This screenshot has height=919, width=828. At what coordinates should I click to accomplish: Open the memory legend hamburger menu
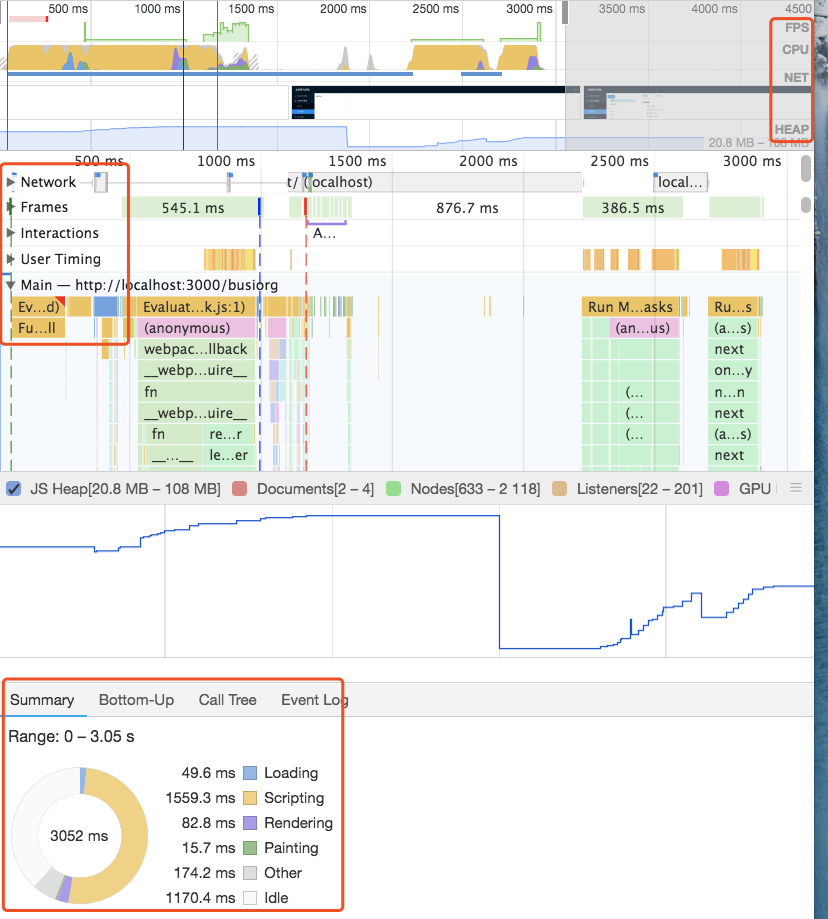point(795,488)
